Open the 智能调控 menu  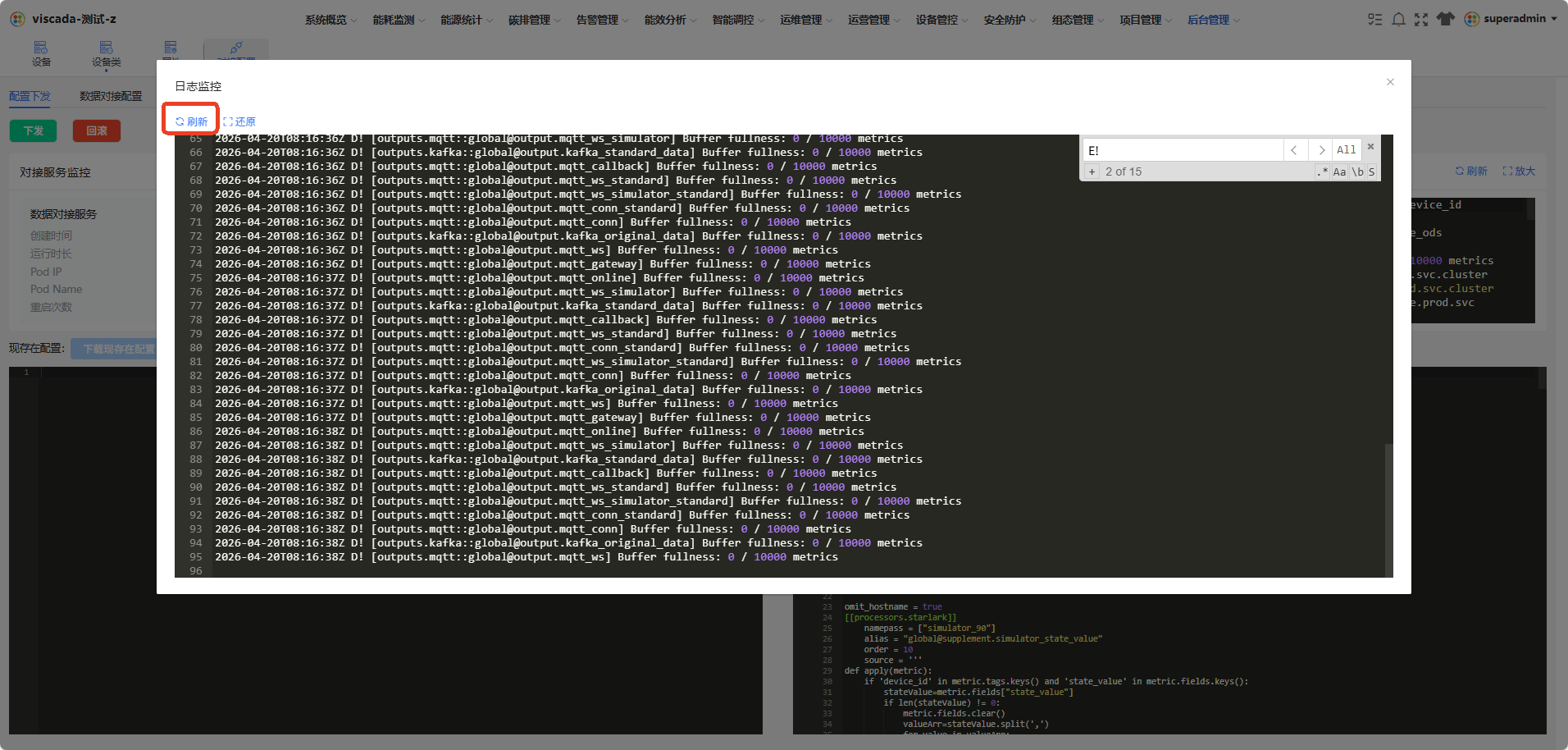pyautogui.click(x=738, y=20)
